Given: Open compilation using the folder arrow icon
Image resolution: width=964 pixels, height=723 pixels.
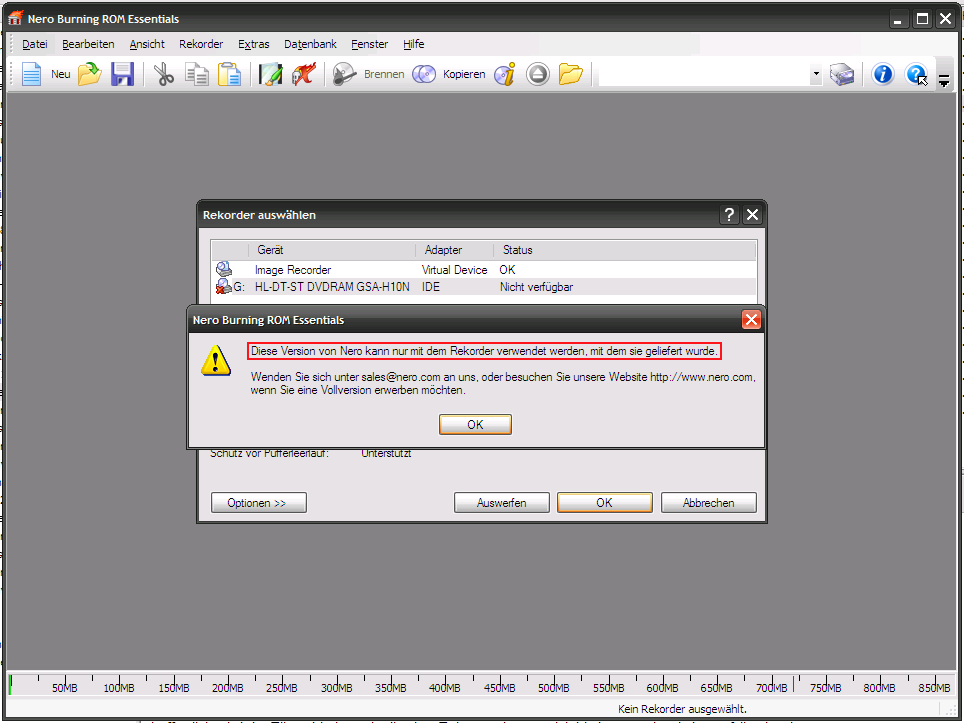Looking at the screenshot, I should 90,74.
